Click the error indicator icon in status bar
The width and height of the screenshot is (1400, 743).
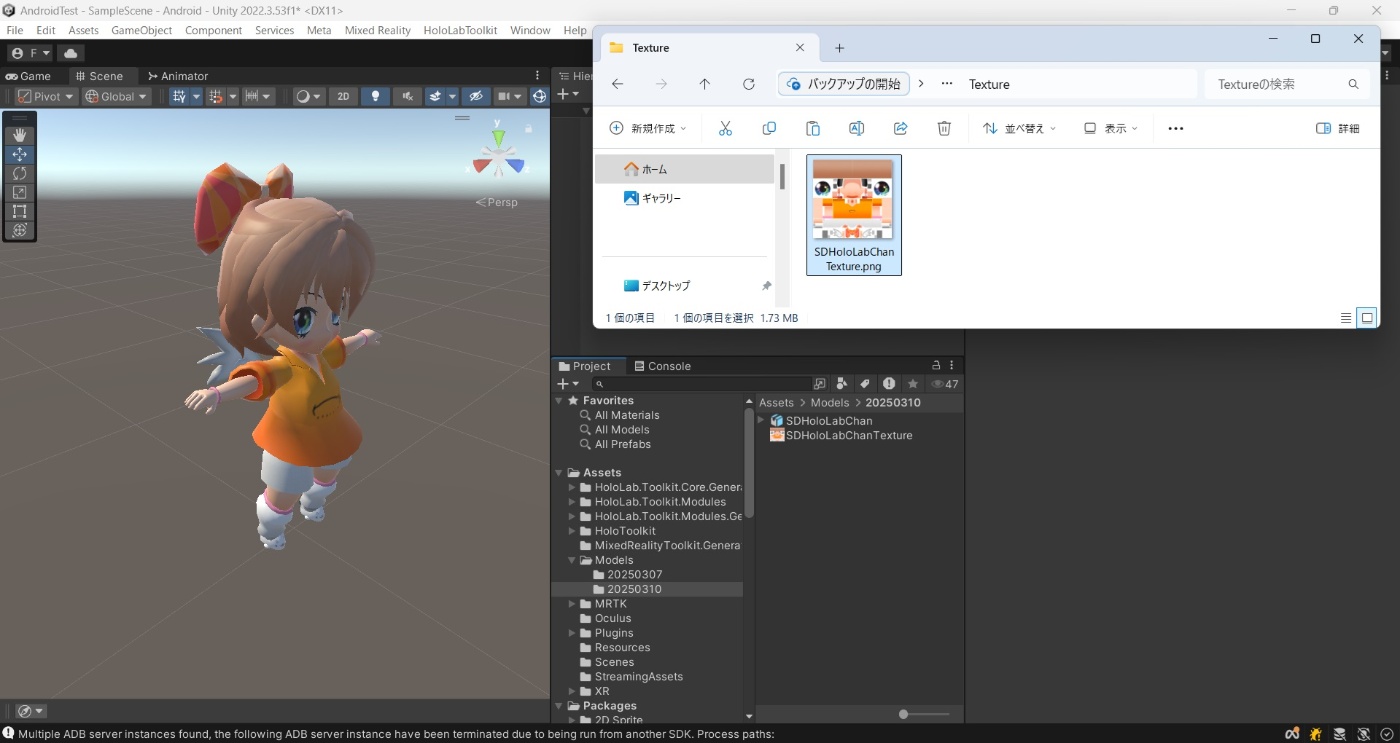(x=9, y=734)
